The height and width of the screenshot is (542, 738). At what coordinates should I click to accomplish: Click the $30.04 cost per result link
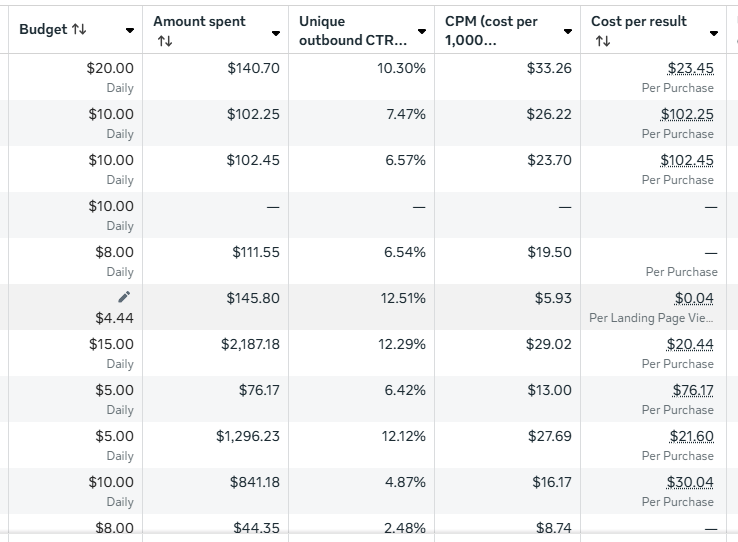coord(690,482)
